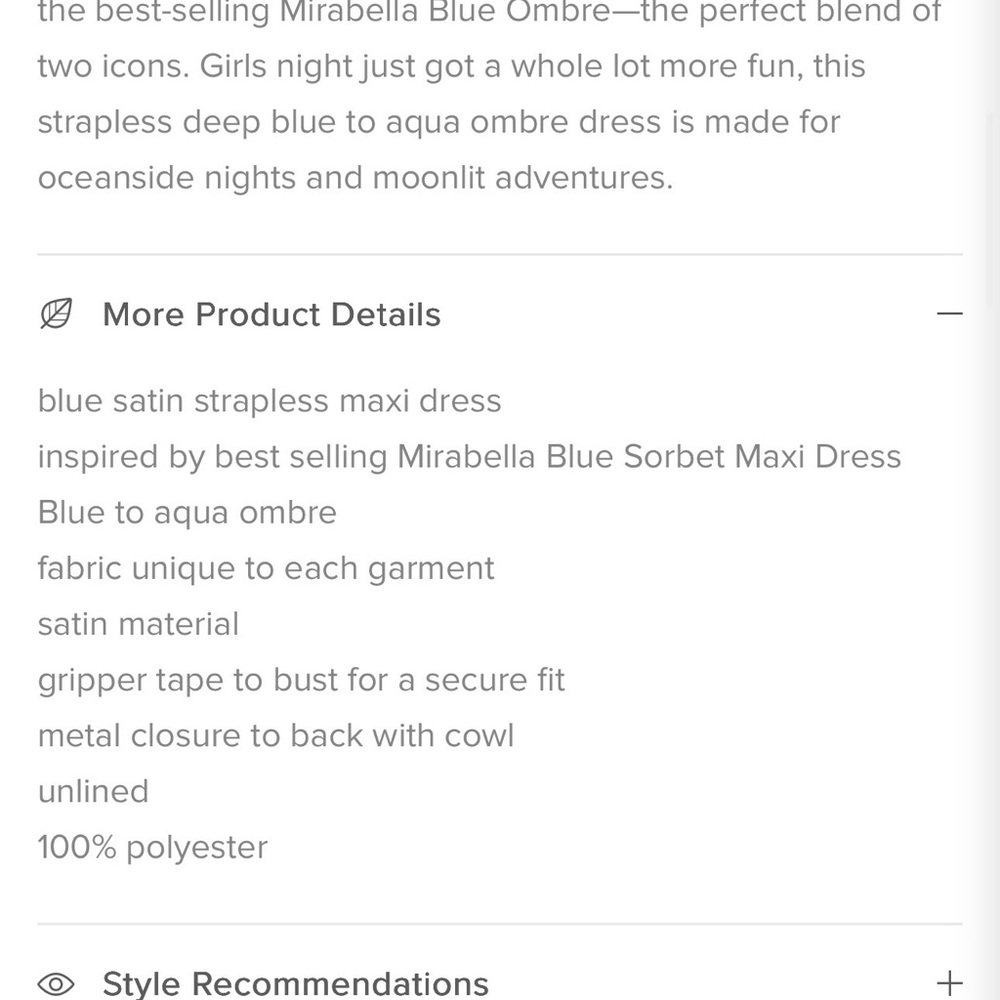Click the 'strapless deep blue to aqua' line

tap(439, 122)
